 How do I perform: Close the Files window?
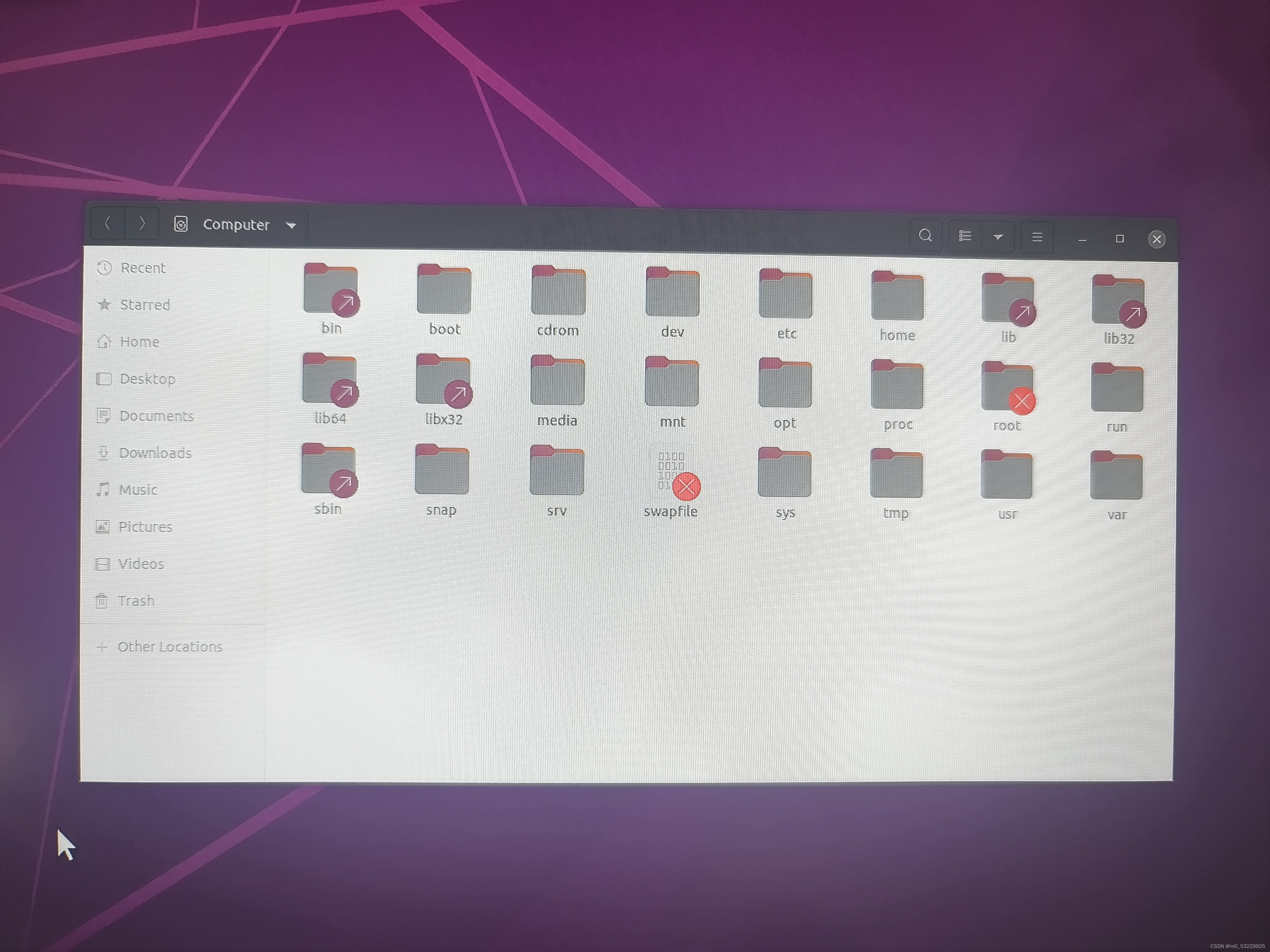click(1157, 239)
